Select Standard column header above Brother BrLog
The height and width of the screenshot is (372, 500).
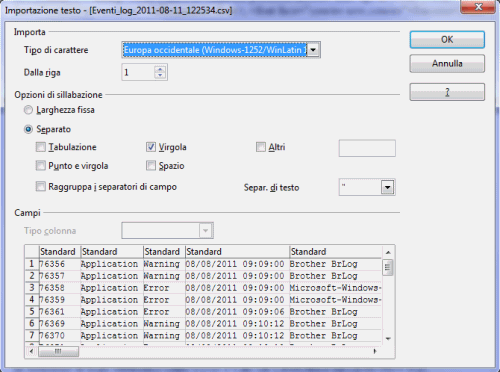pos(335,252)
